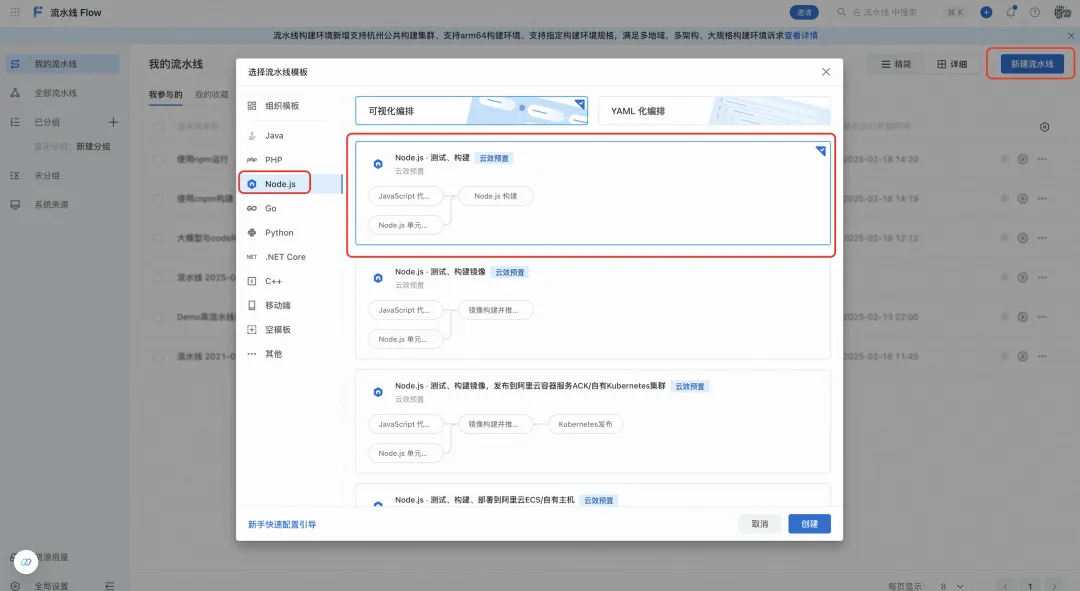Open 已分组 in the sidebar

click(x=47, y=122)
